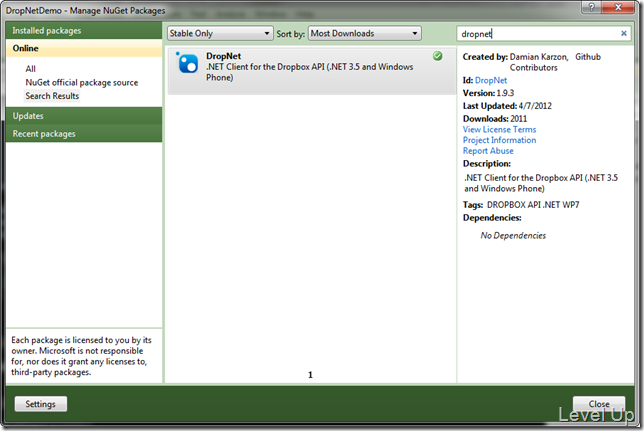Expand the Recent packages section
Image resolution: width=644 pixels, height=431 pixels.
[84, 134]
